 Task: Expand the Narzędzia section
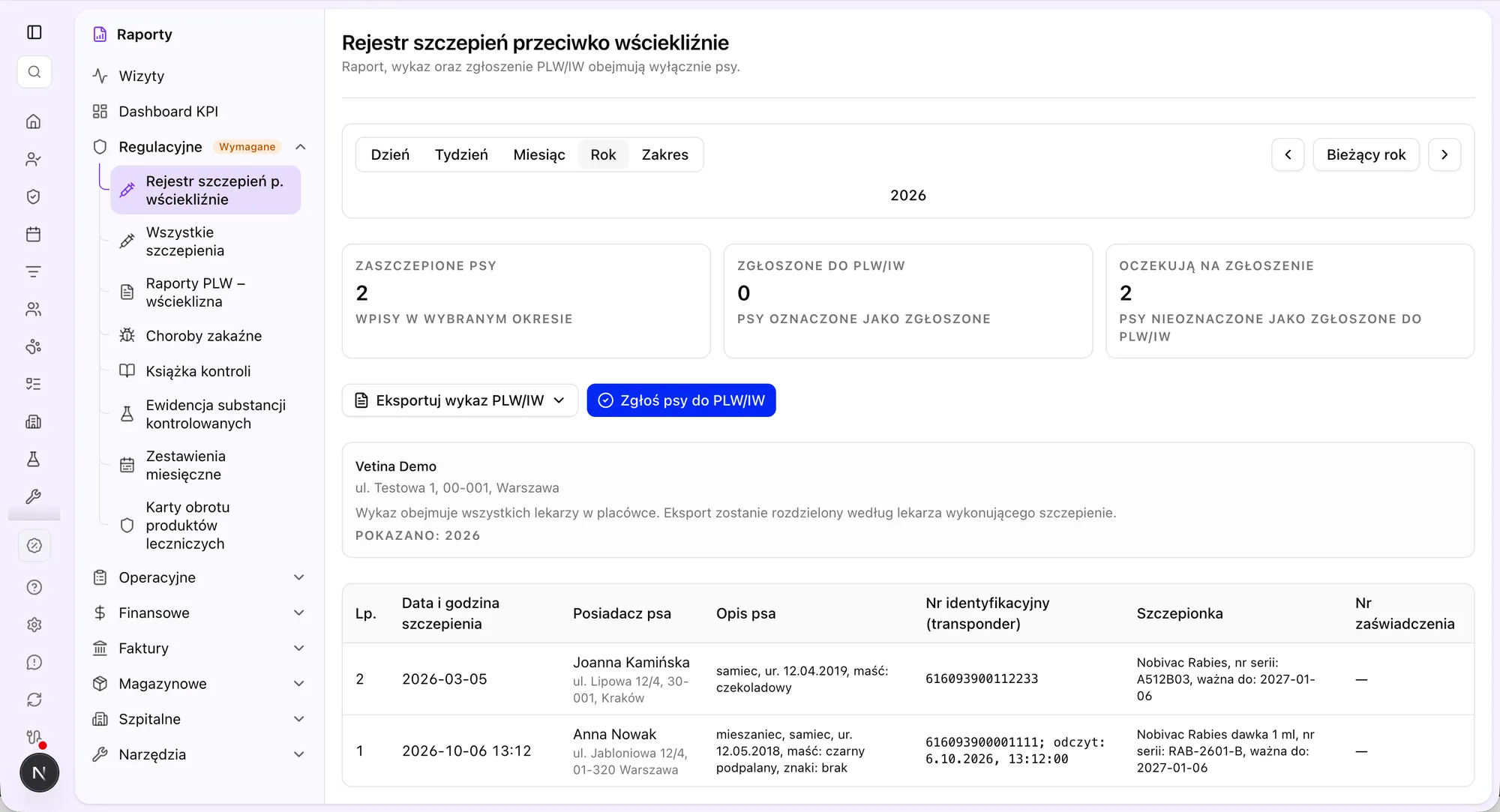click(x=298, y=754)
